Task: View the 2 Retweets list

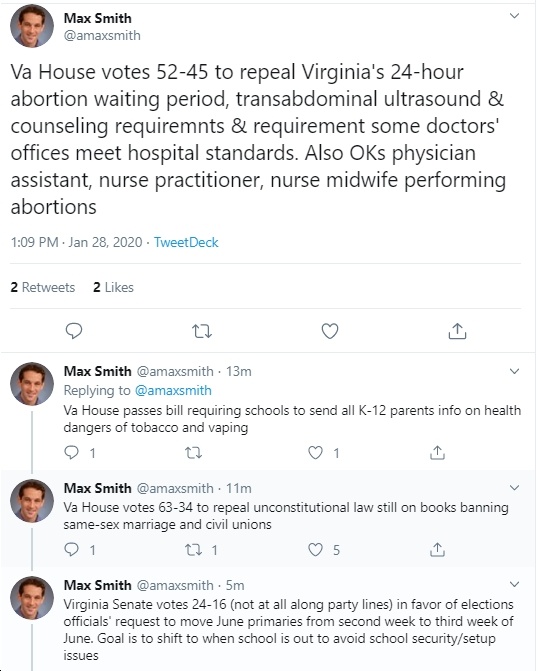Action: click(43, 287)
